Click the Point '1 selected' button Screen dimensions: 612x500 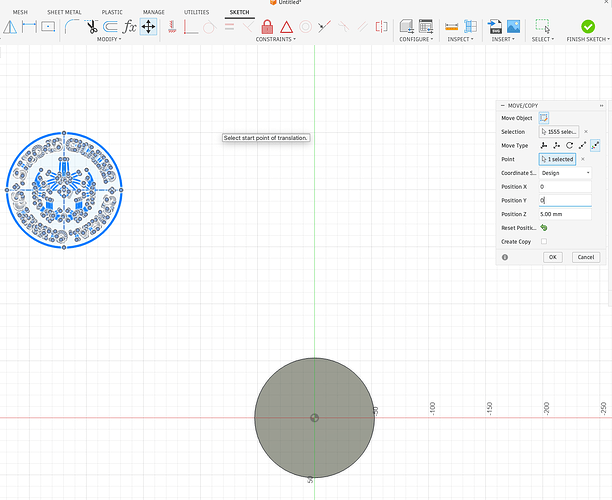click(x=557, y=159)
